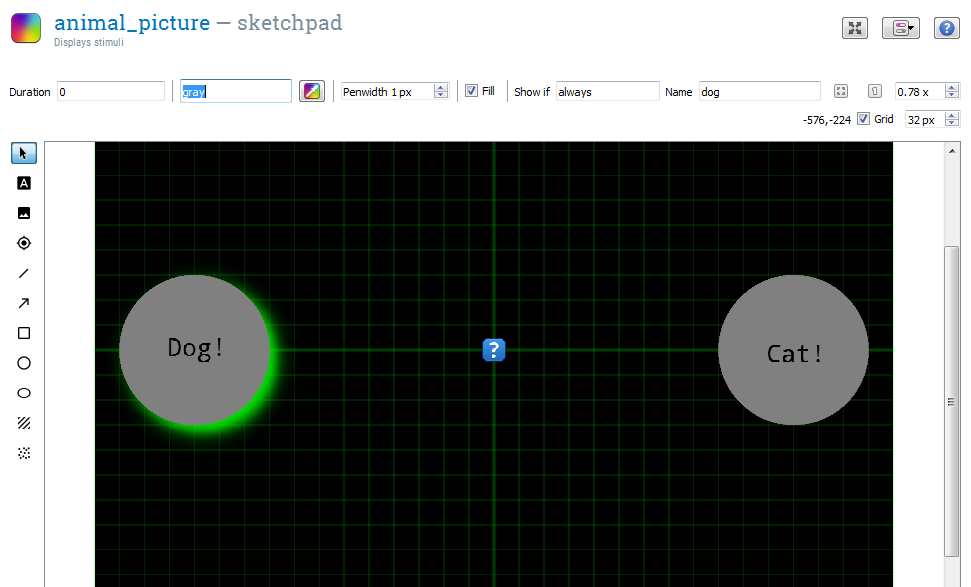Pick the arrow drawing tool

click(x=24, y=303)
